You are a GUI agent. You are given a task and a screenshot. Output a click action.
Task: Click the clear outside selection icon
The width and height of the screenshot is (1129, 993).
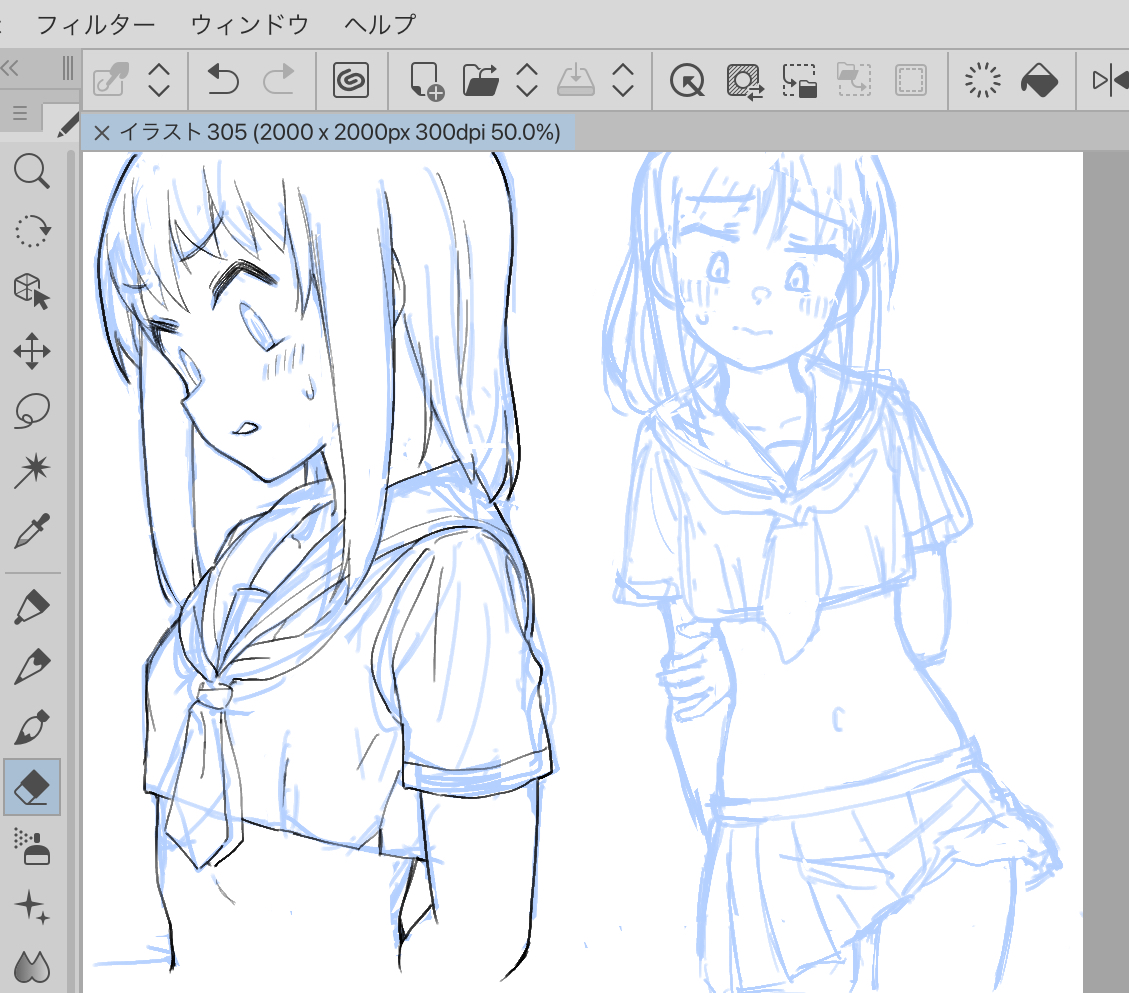(744, 80)
